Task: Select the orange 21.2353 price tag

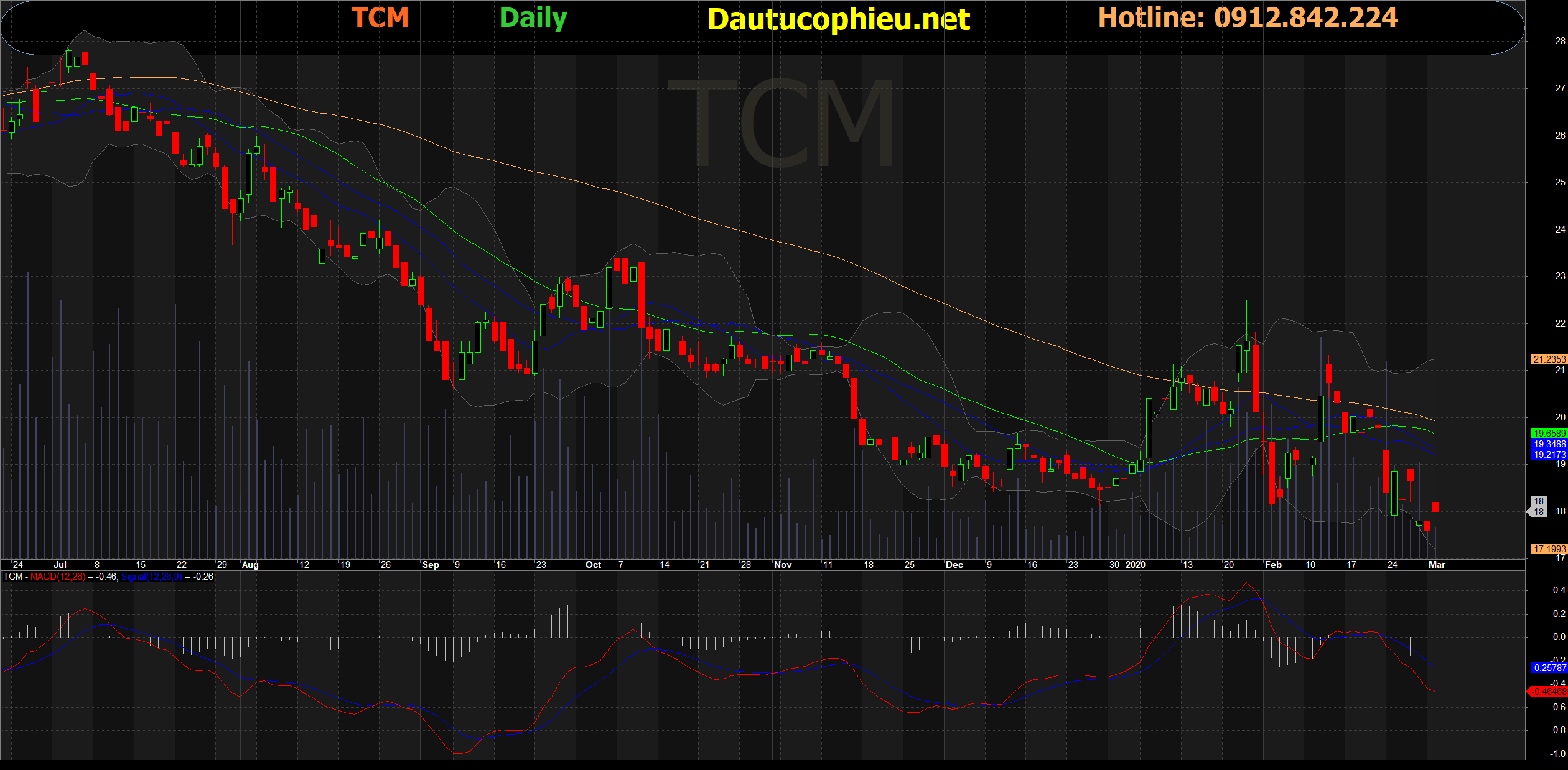Action: click(x=1549, y=359)
